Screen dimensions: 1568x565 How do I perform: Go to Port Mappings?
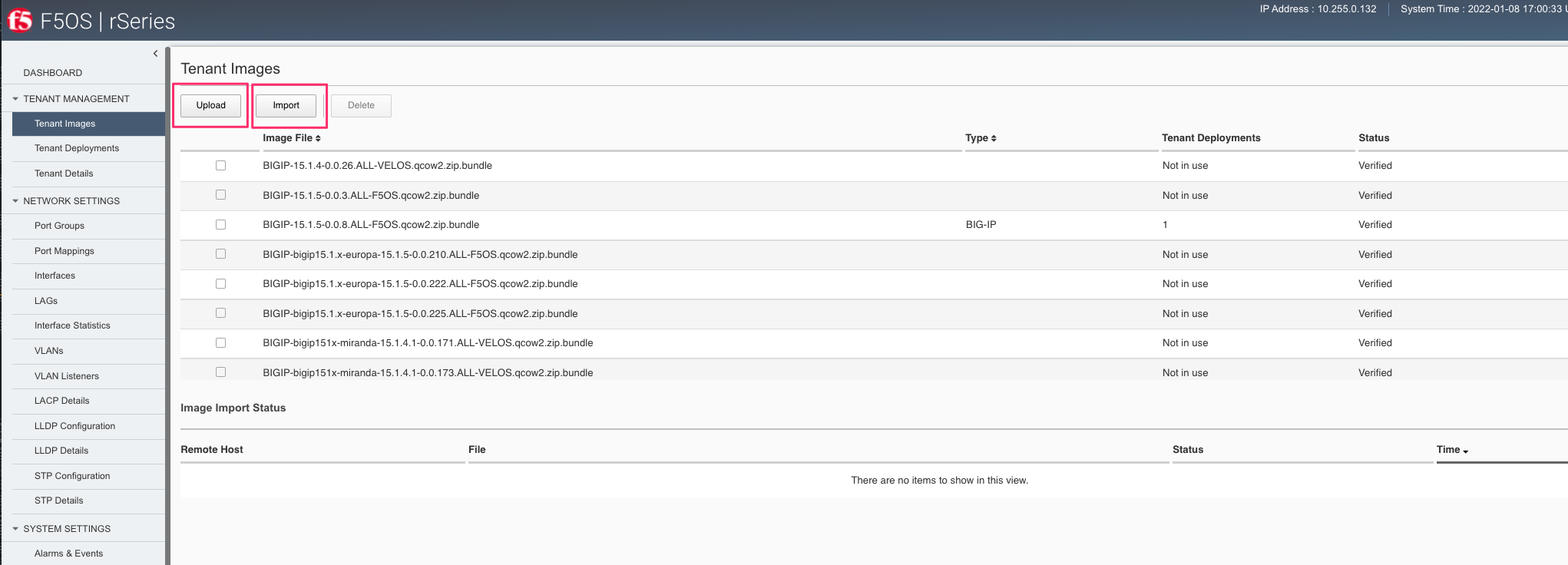point(65,251)
